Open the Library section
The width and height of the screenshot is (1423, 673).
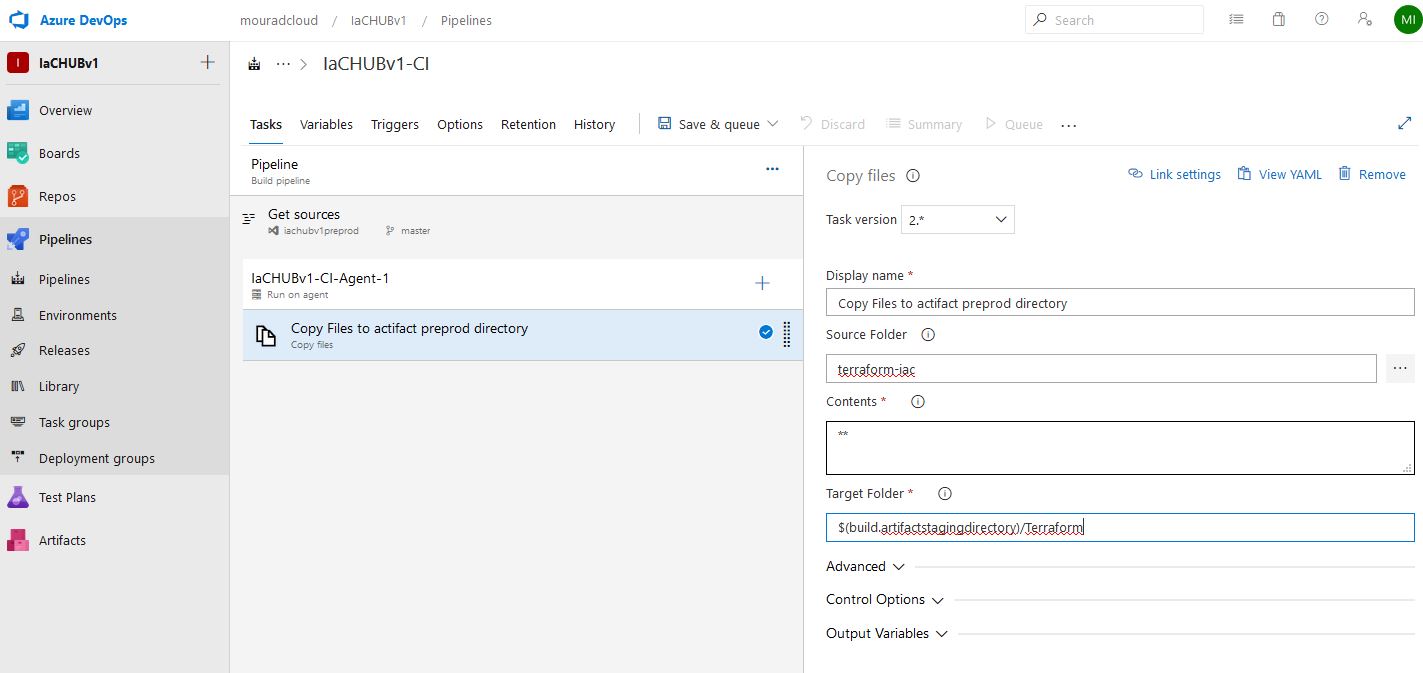point(58,386)
